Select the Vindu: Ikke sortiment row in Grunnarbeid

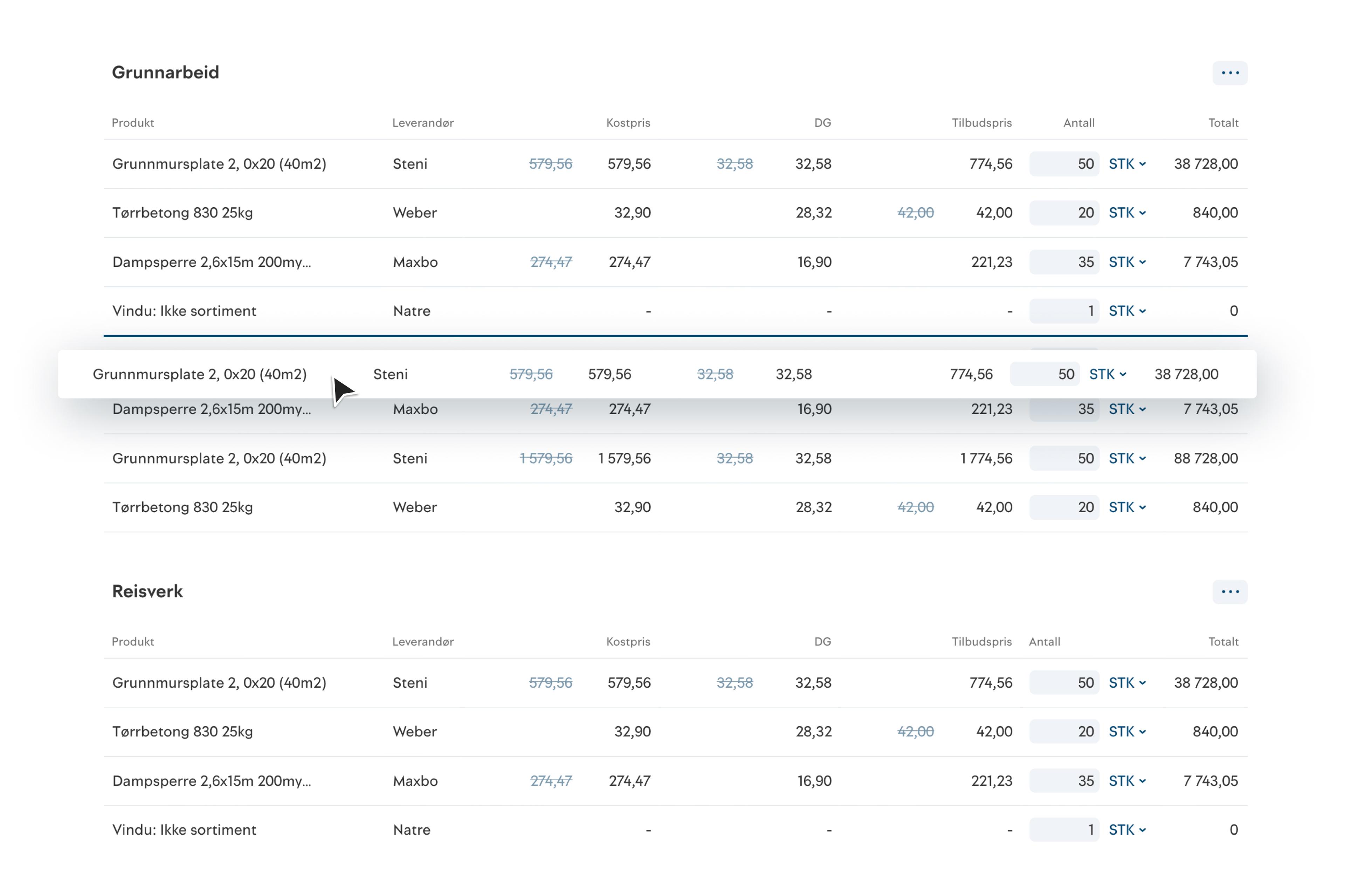[184, 311]
